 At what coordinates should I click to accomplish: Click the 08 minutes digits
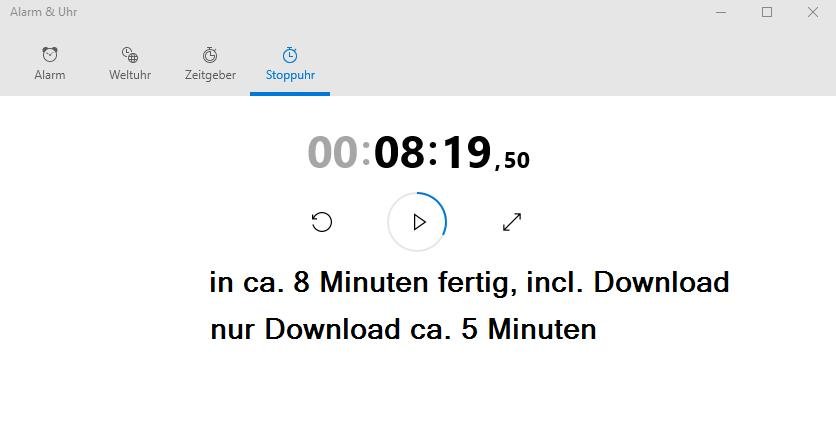click(399, 152)
